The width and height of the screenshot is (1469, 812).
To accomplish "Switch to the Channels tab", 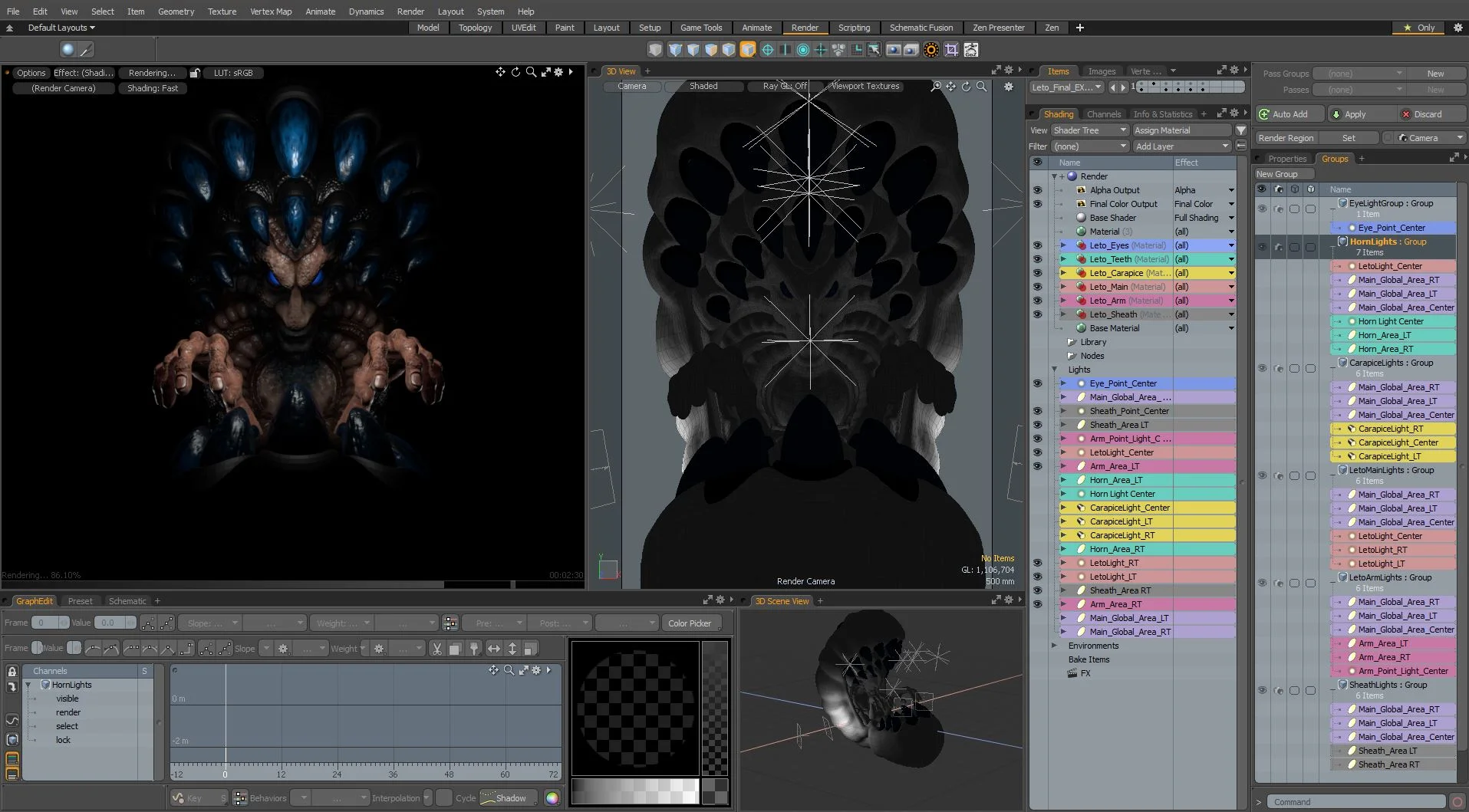I will (1105, 113).
